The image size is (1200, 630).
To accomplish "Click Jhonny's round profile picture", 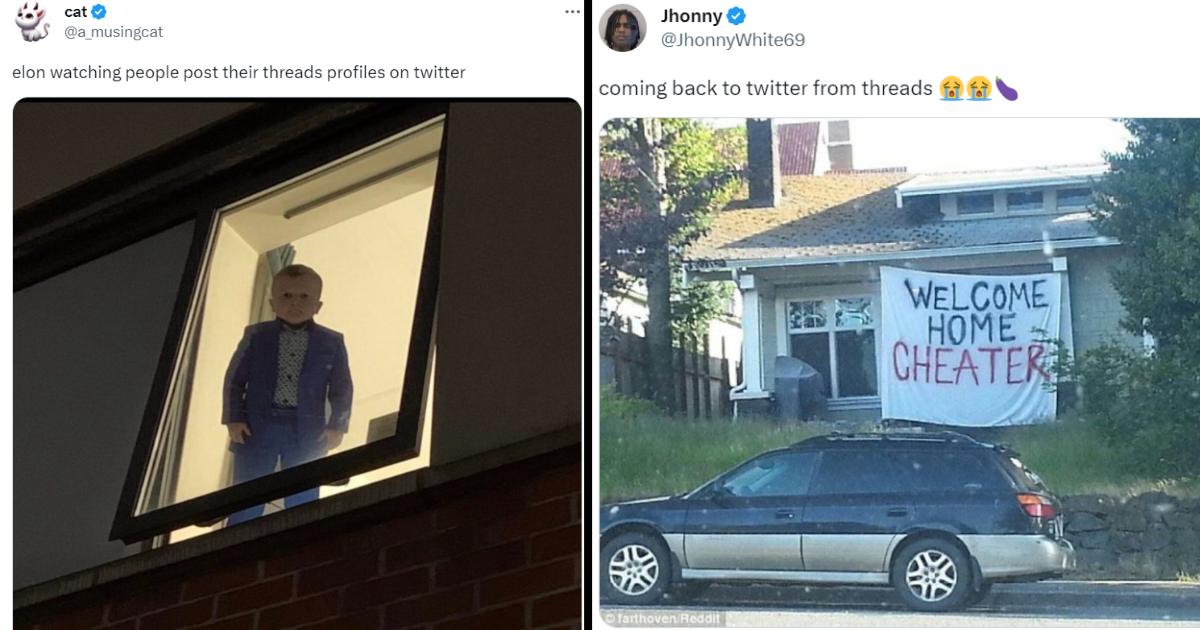I will (622, 27).
